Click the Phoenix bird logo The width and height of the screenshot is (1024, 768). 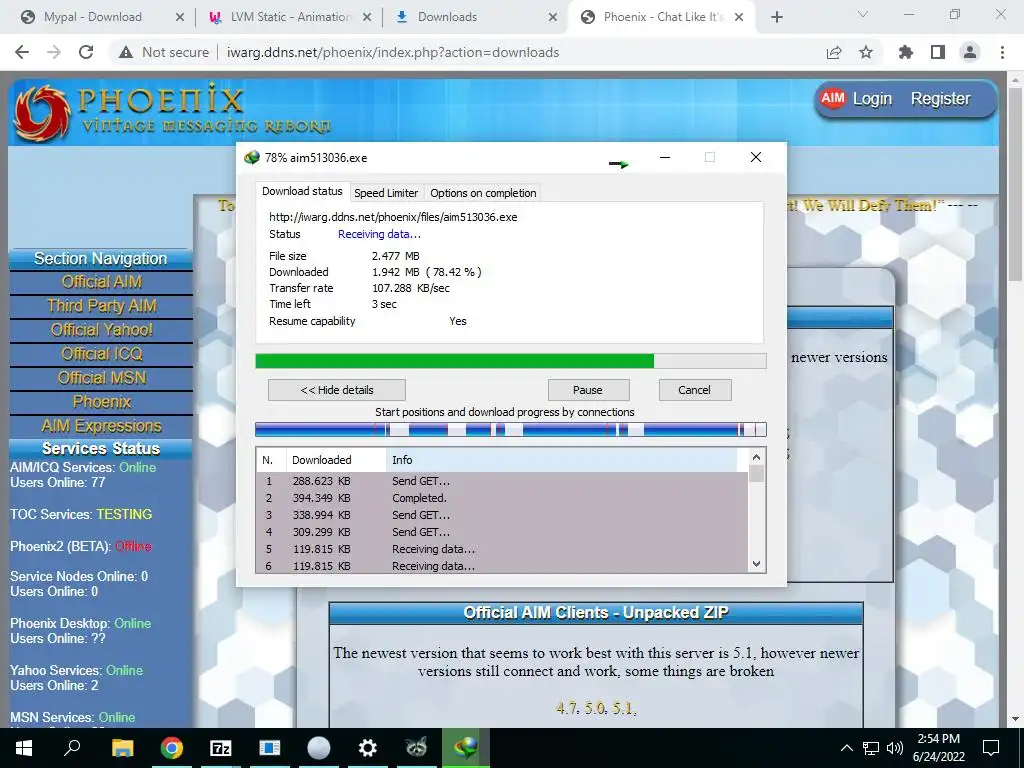click(x=42, y=112)
